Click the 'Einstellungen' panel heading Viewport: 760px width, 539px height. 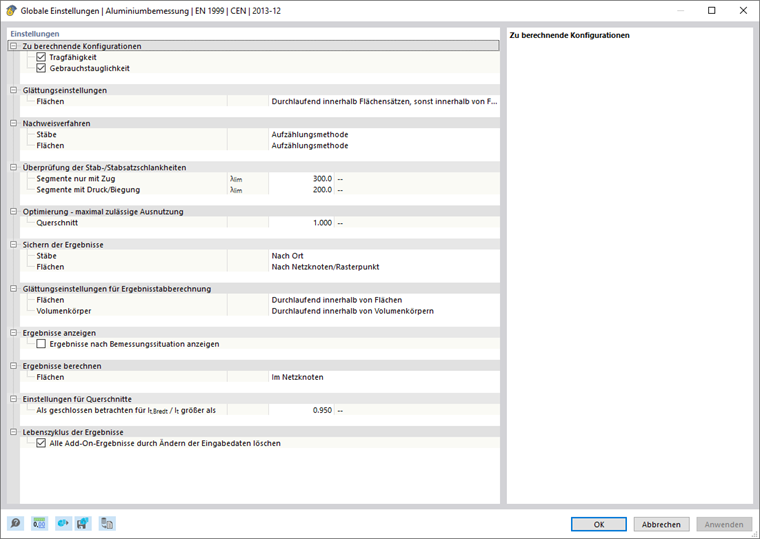[35, 34]
